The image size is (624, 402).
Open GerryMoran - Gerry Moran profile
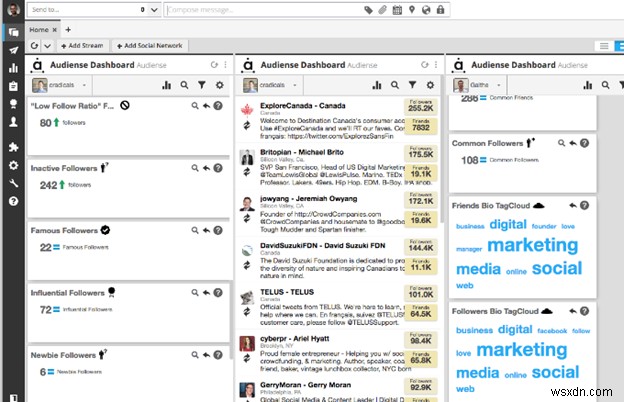coord(305,385)
